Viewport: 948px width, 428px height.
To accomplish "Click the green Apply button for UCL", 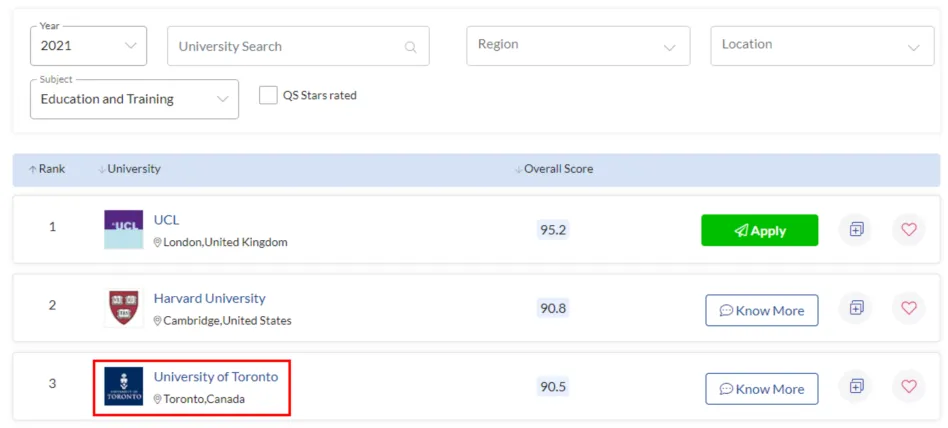I will point(759,230).
